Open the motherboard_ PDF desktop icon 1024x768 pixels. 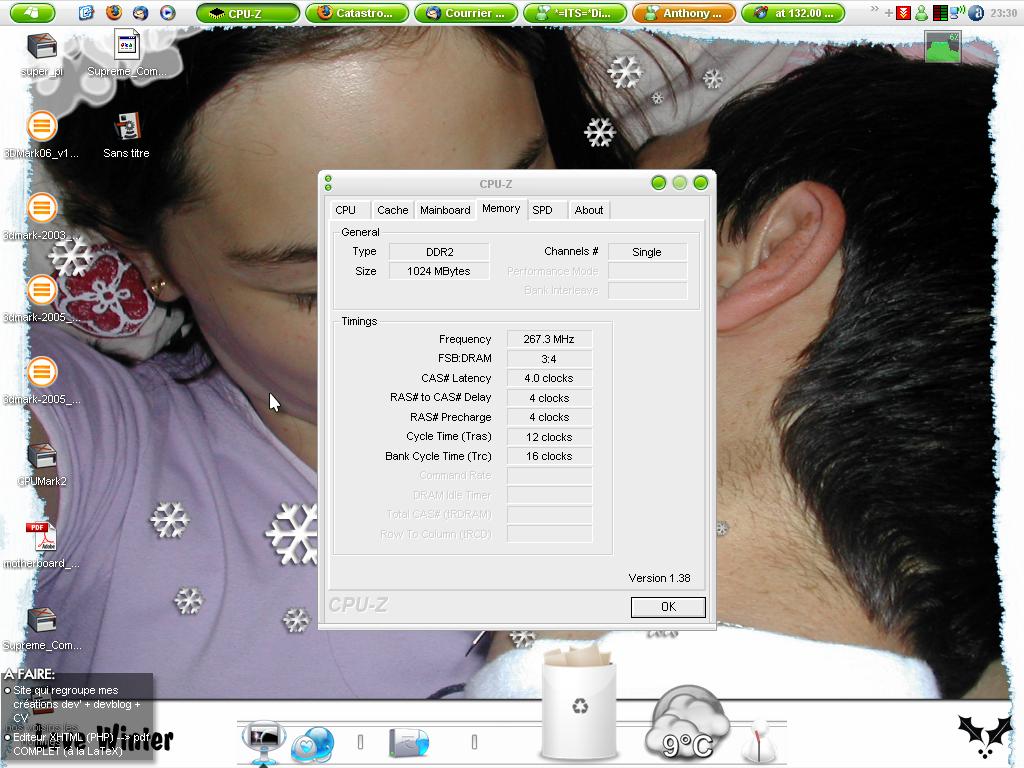coord(41,545)
